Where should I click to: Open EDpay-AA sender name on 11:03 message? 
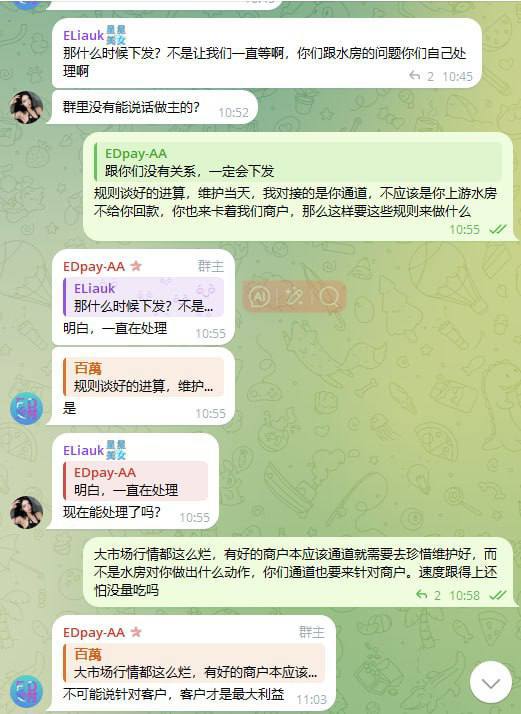pos(94,632)
